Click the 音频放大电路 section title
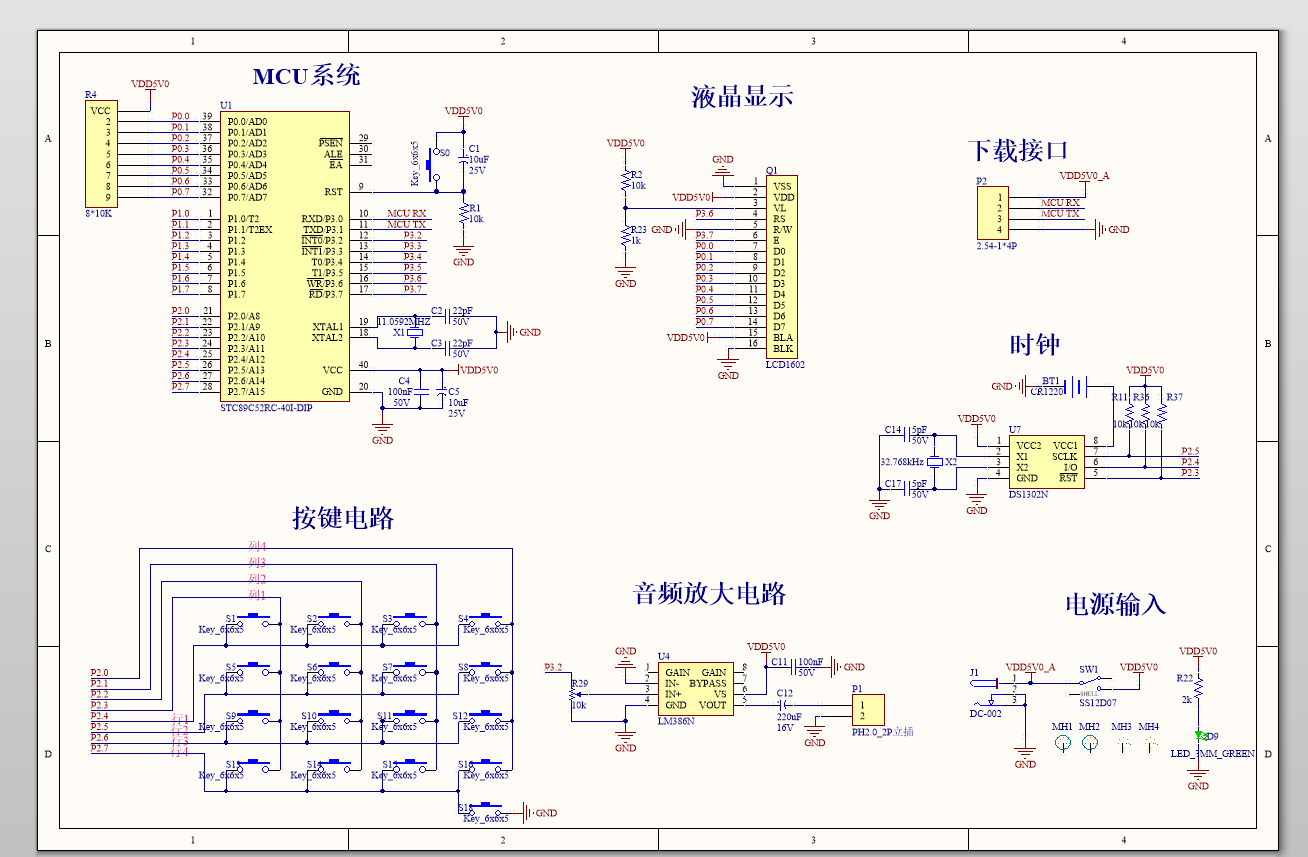 tap(710, 594)
